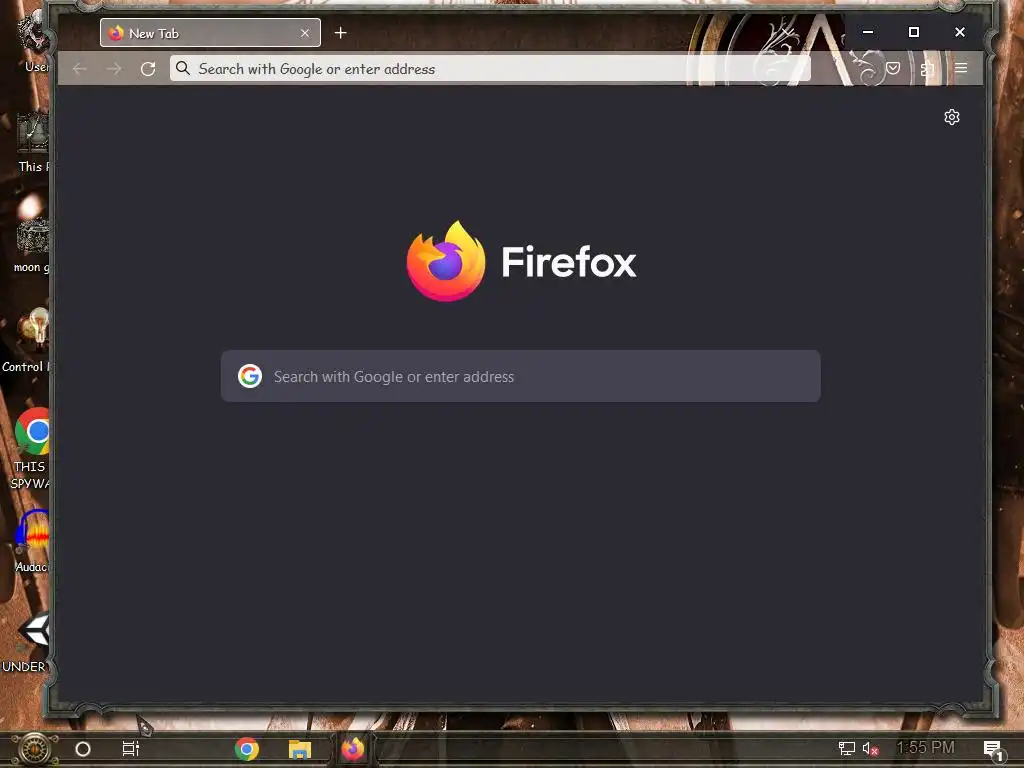Maximize the Firefox window

pos(914,32)
